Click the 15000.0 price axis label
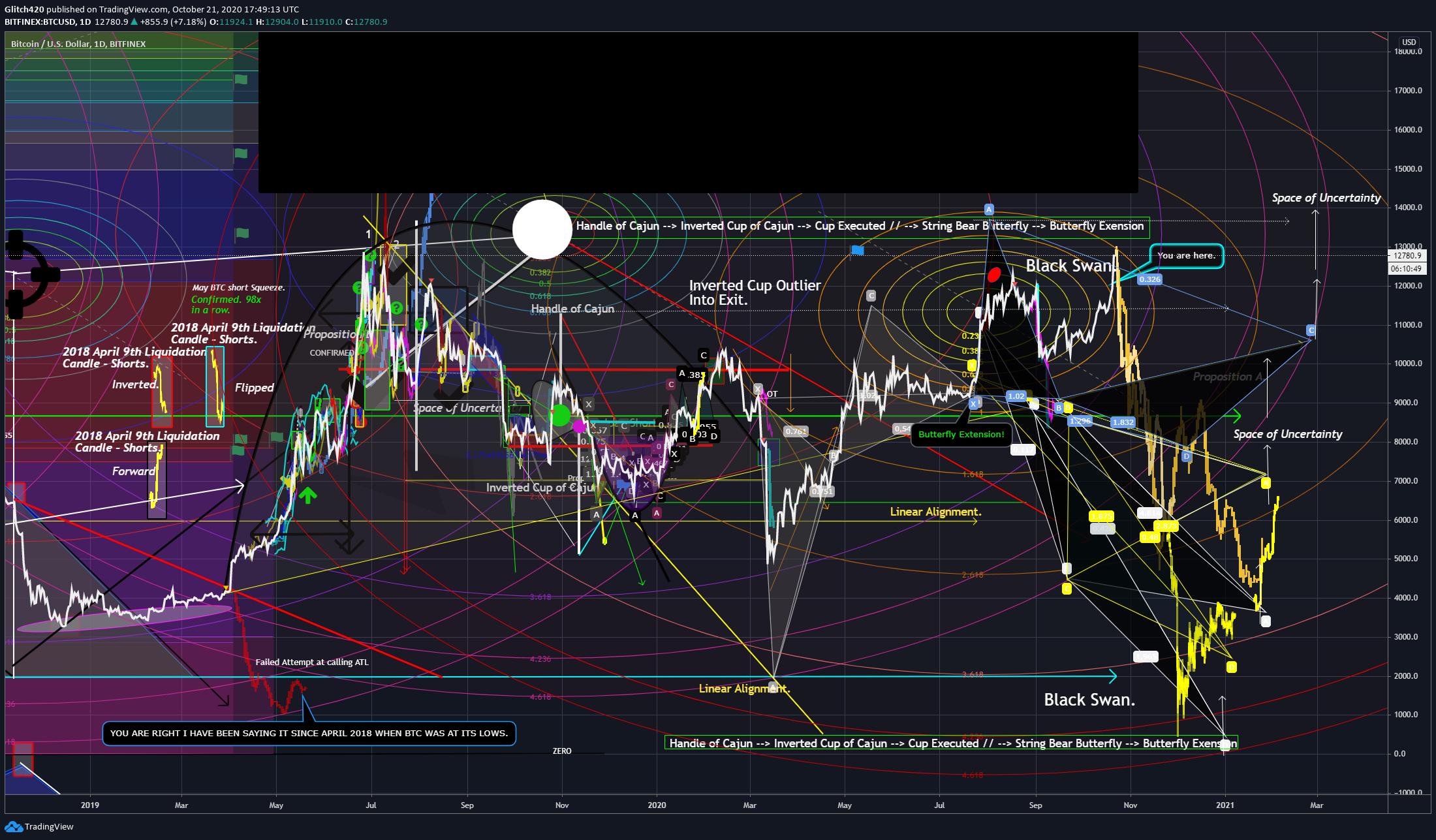Screen dimensions: 1436x840 click(x=1408, y=169)
